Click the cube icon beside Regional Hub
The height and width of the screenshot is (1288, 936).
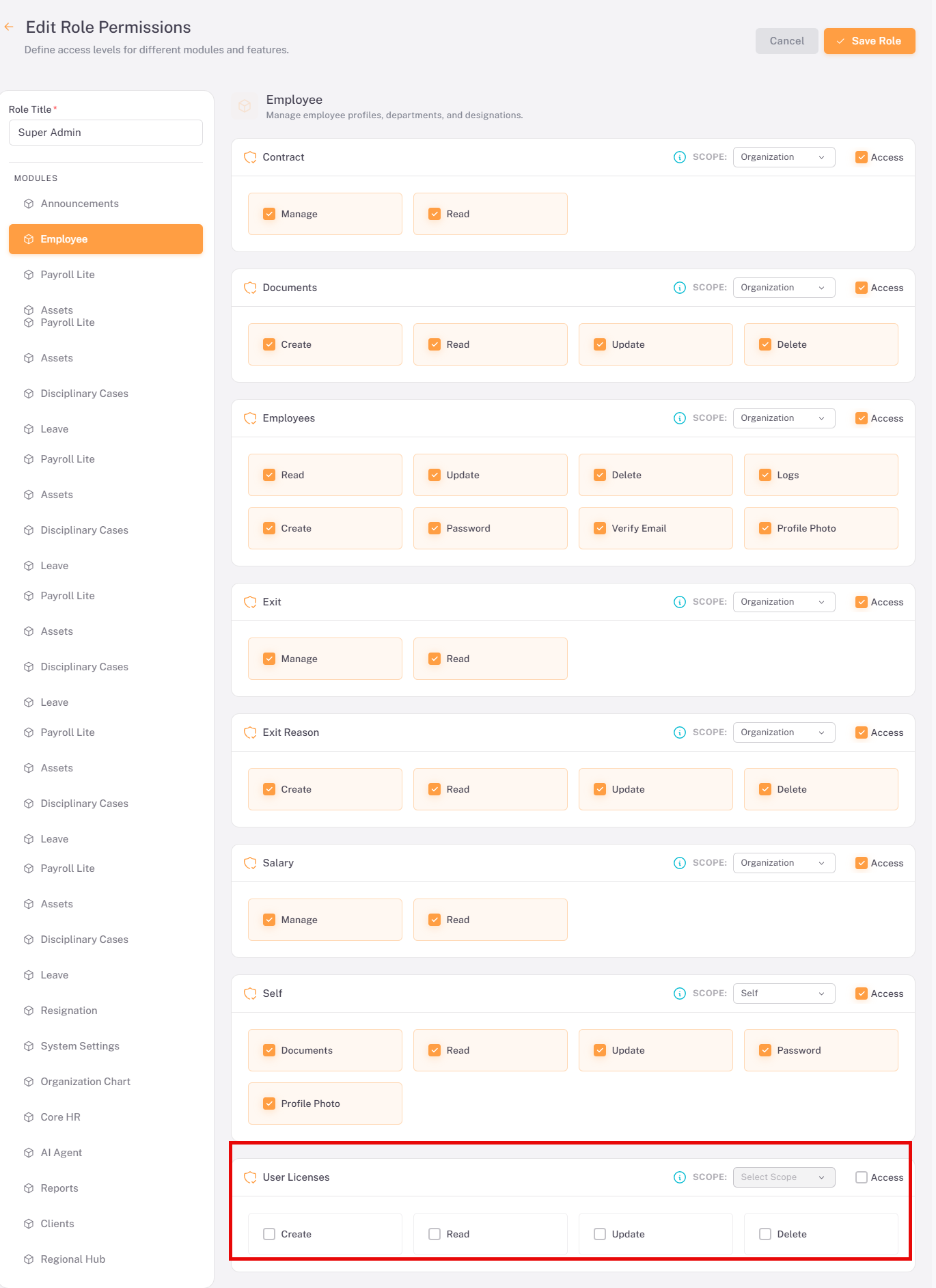(29, 1259)
